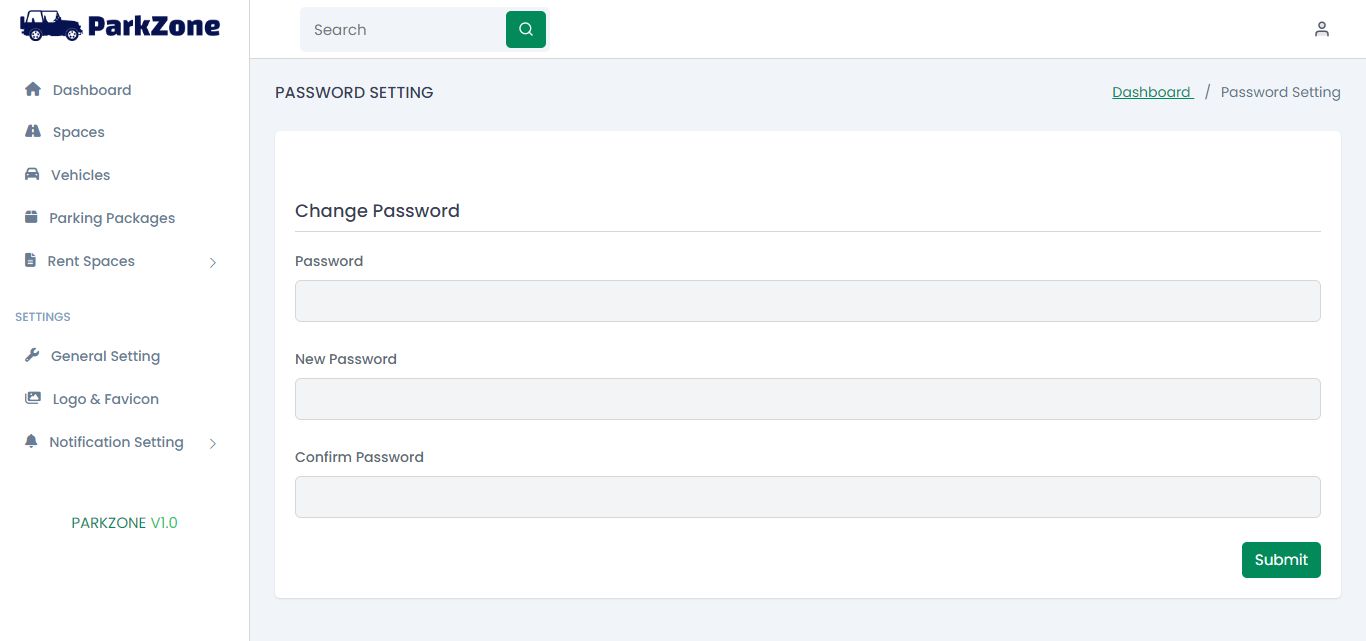
Task: Follow the Dashboard breadcrumb link
Action: (x=1151, y=92)
